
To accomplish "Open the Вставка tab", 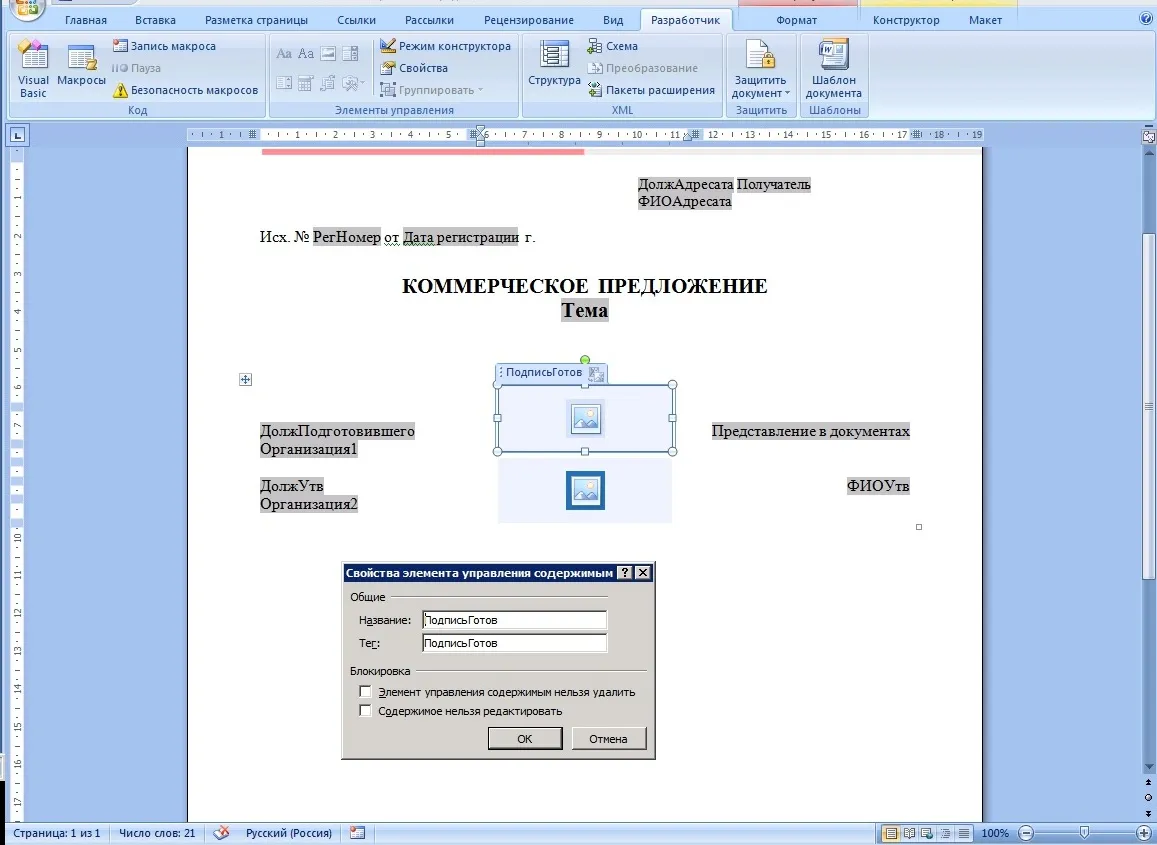I will (x=155, y=20).
